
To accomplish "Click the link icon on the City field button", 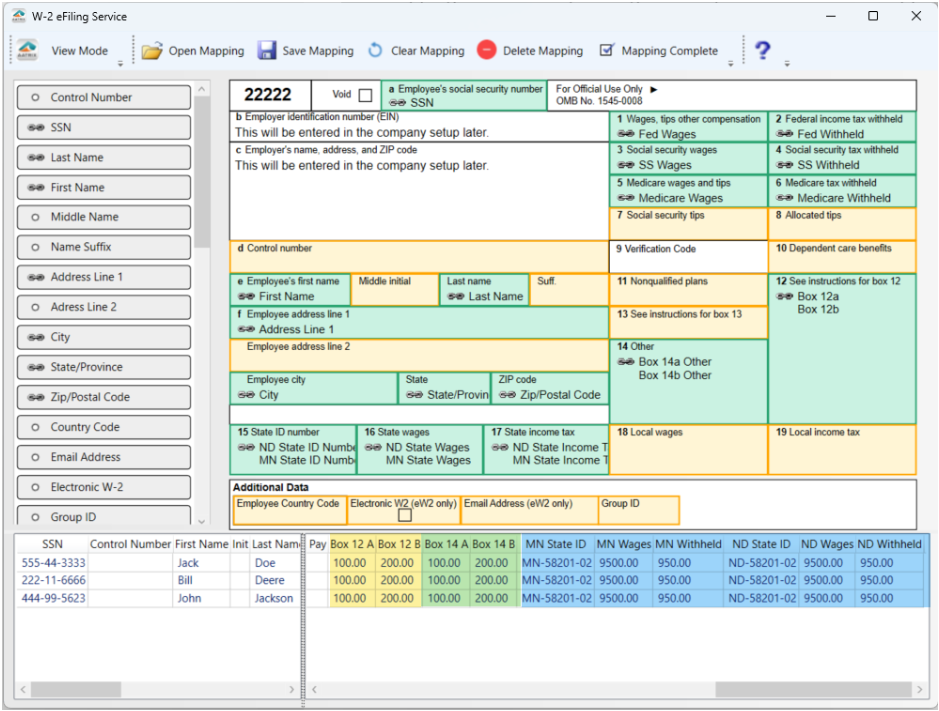I will point(37,338).
